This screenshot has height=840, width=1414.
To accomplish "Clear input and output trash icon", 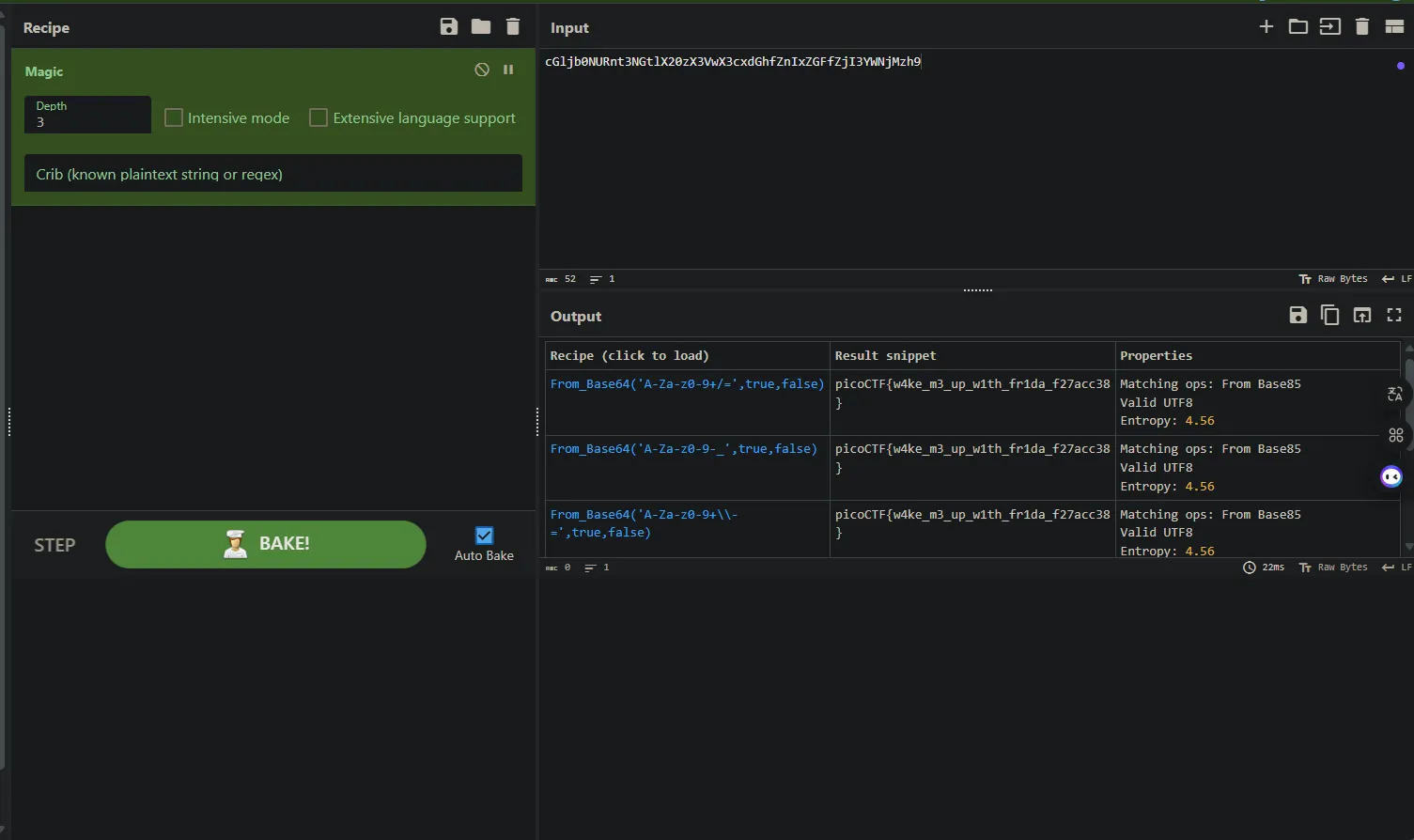I will click(x=1362, y=27).
